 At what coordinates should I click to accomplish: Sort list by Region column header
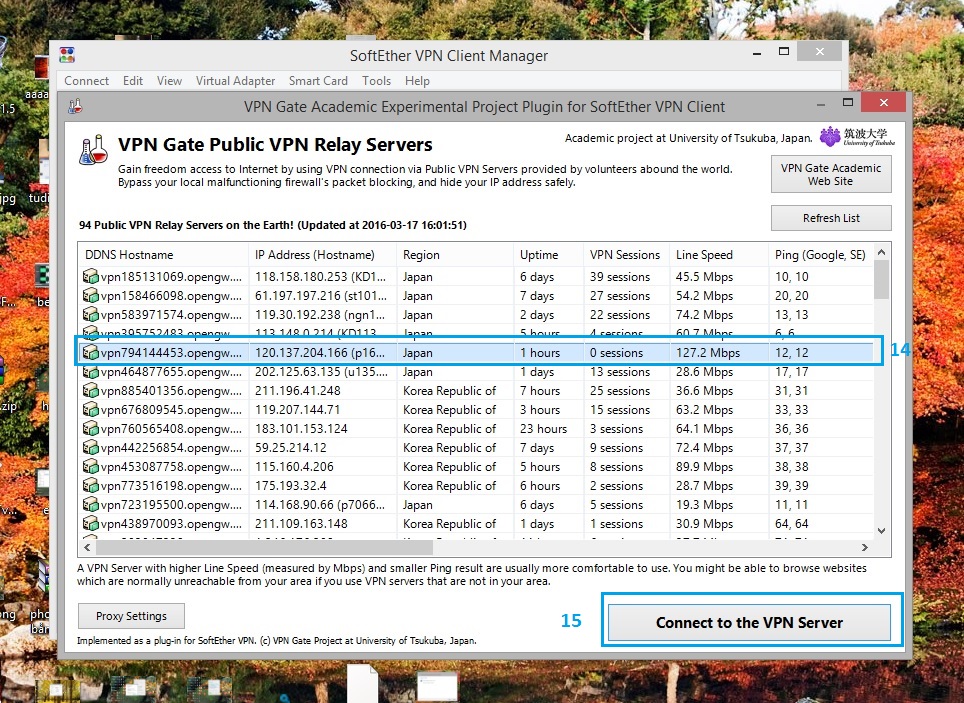pyautogui.click(x=454, y=255)
